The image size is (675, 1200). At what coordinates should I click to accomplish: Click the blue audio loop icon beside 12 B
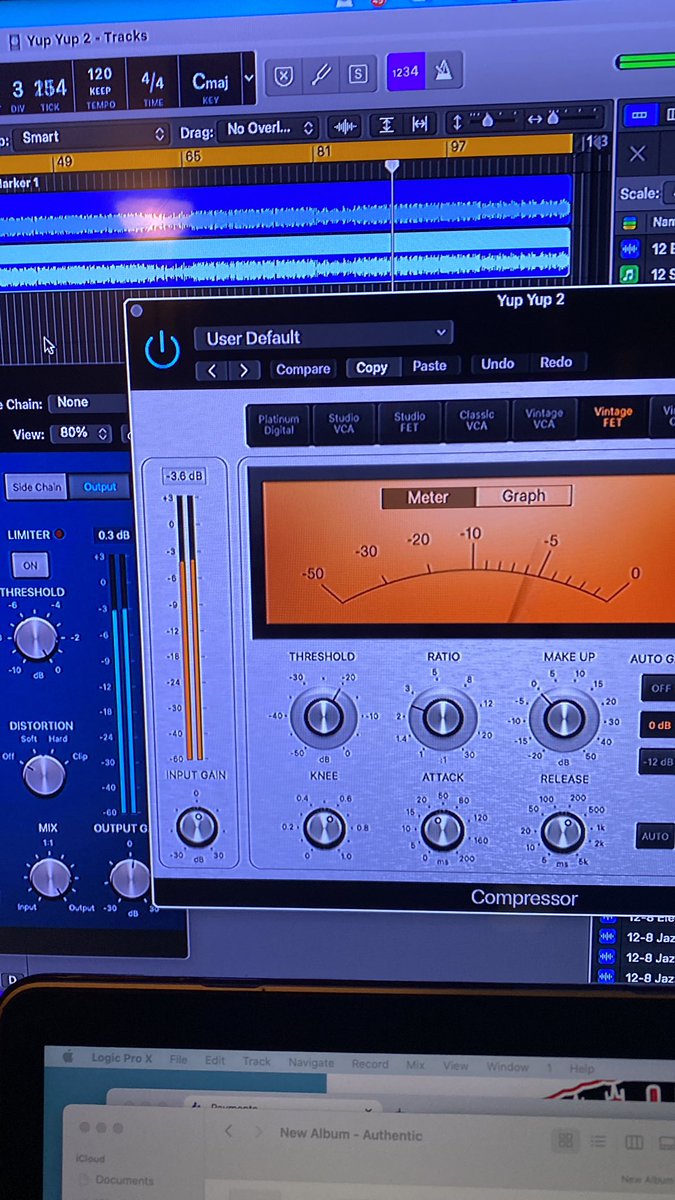630,248
